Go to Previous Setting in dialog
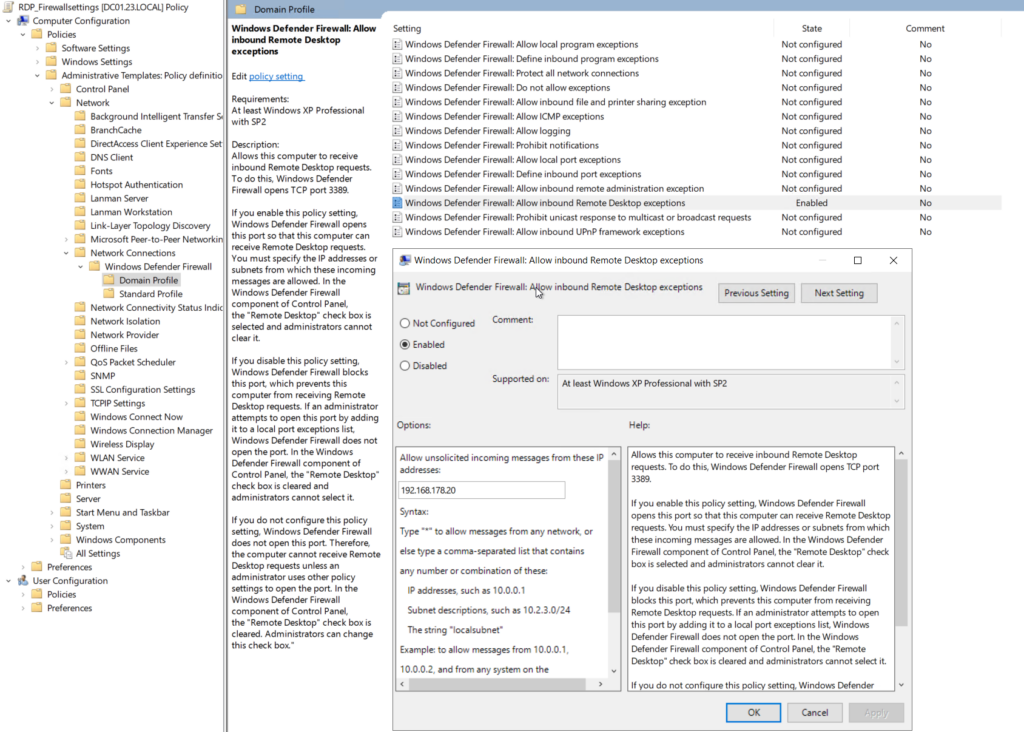 click(x=756, y=293)
